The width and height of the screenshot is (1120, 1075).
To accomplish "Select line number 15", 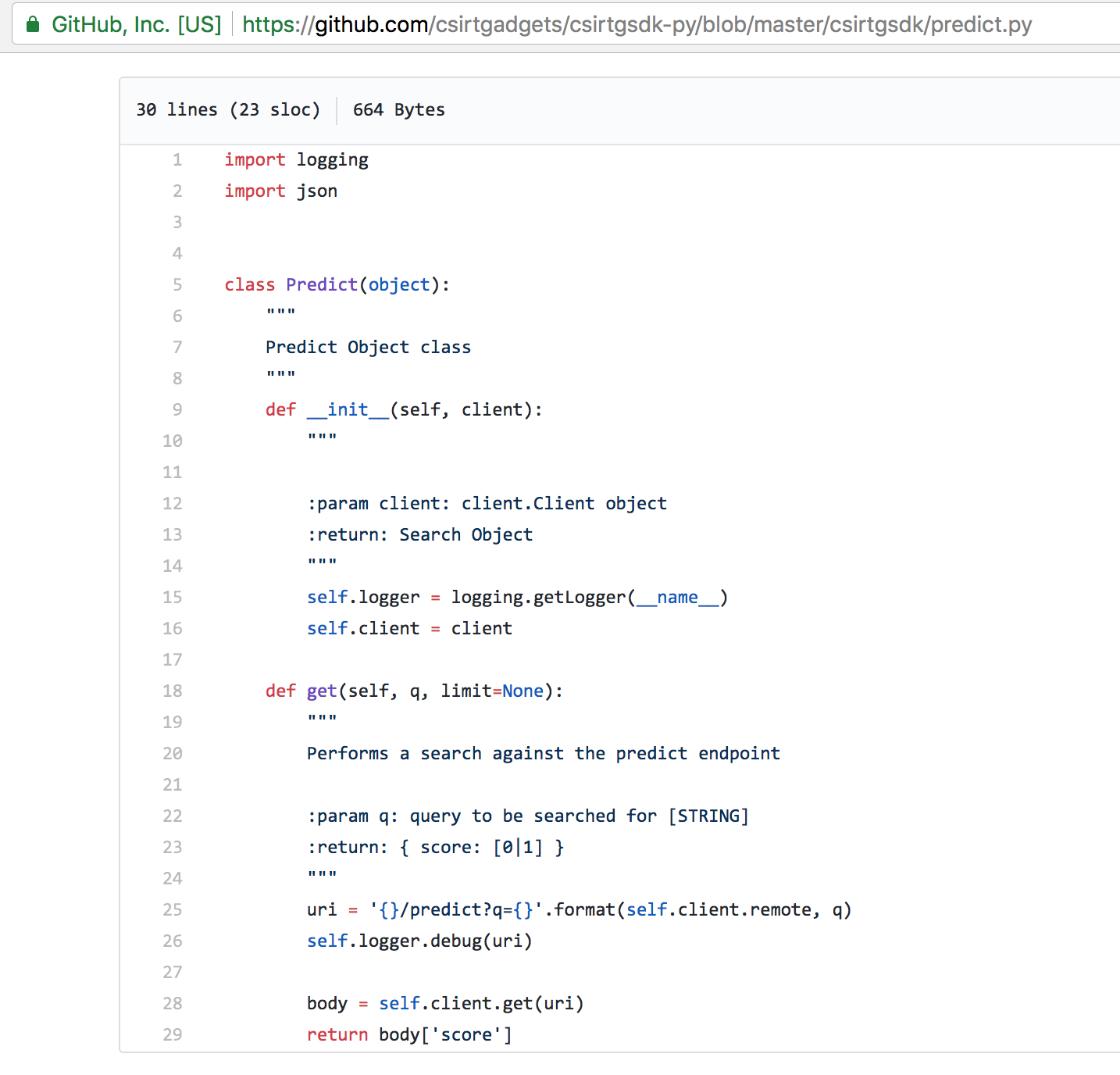I will (x=173, y=598).
